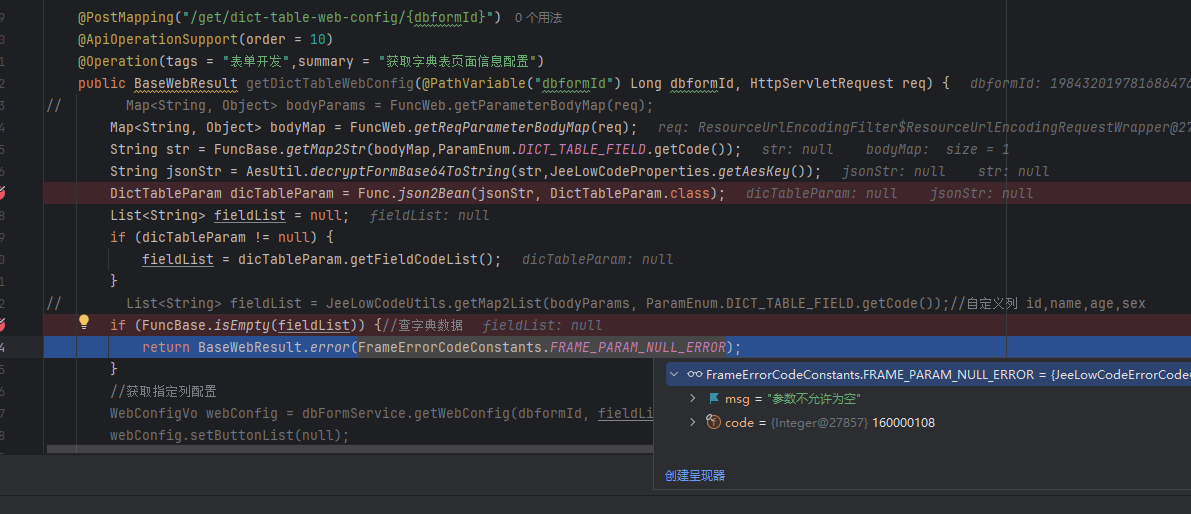Select the code value 160000108
Image resolution: width=1191 pixels, height=514 pixels.
tap(903, 423)
